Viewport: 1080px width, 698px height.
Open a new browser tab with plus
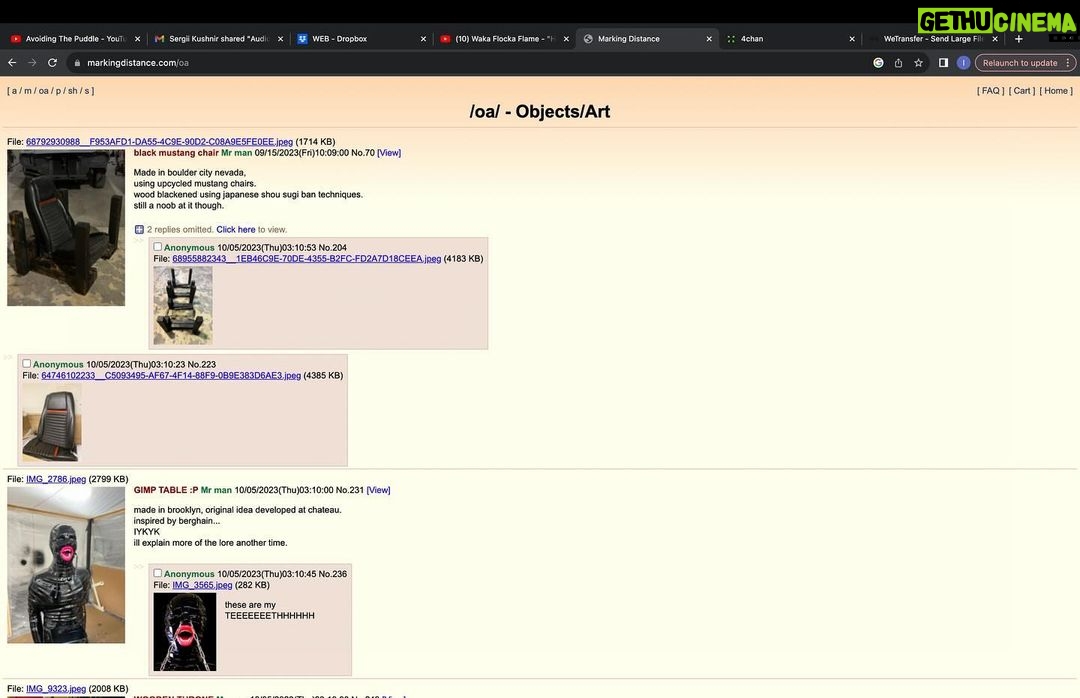point(1019,39)
